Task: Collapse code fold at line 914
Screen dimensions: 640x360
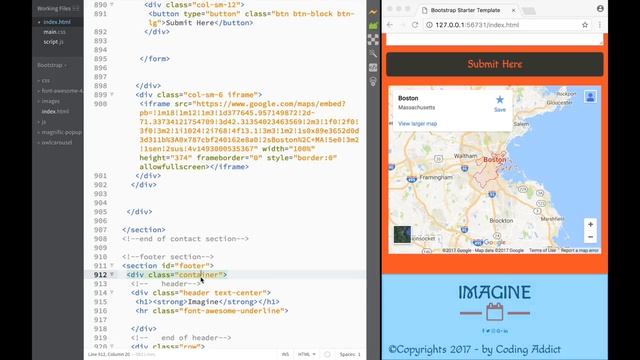Action: point(112,293)
